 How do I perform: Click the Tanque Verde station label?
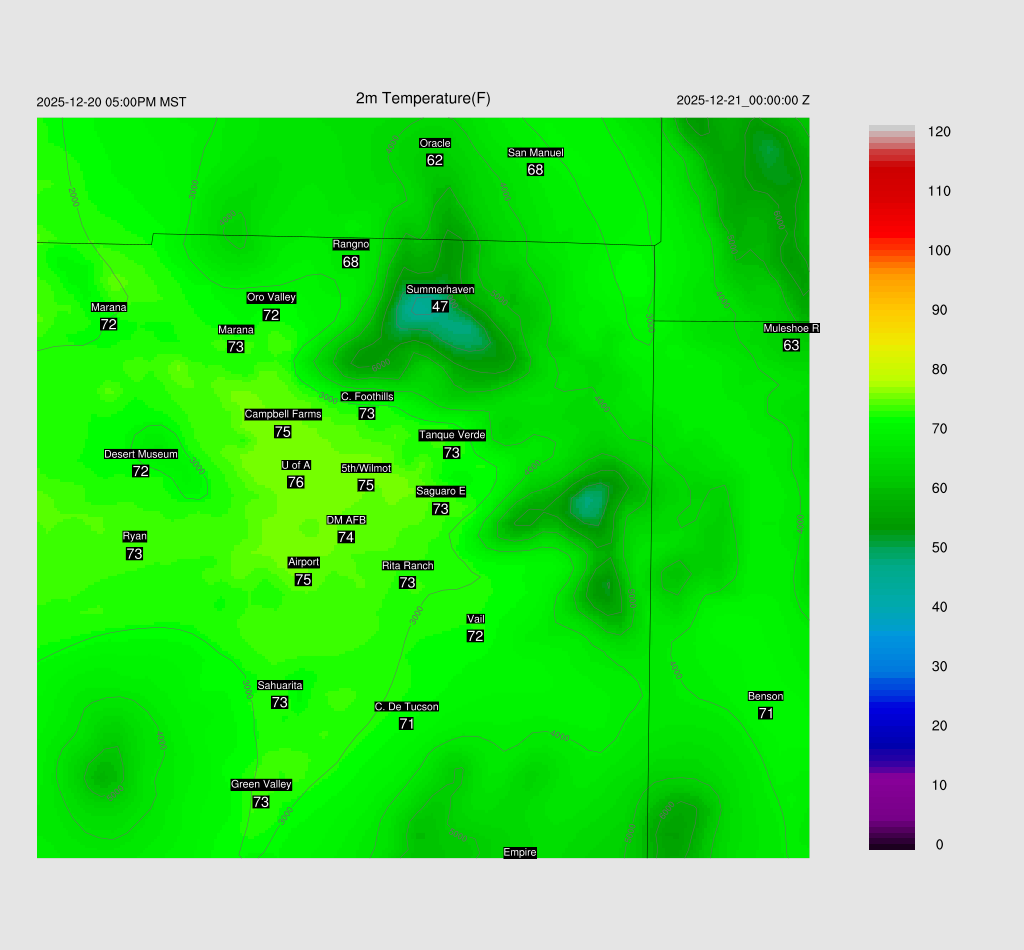tap(452, 435)
